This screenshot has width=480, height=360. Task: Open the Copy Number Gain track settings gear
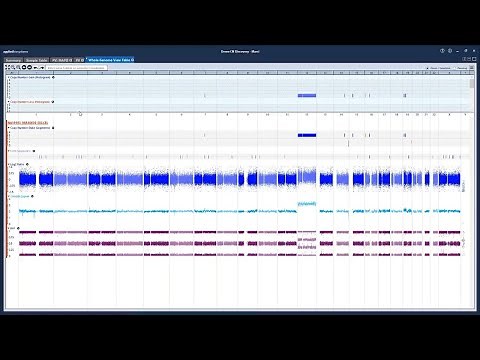[53, 77]
